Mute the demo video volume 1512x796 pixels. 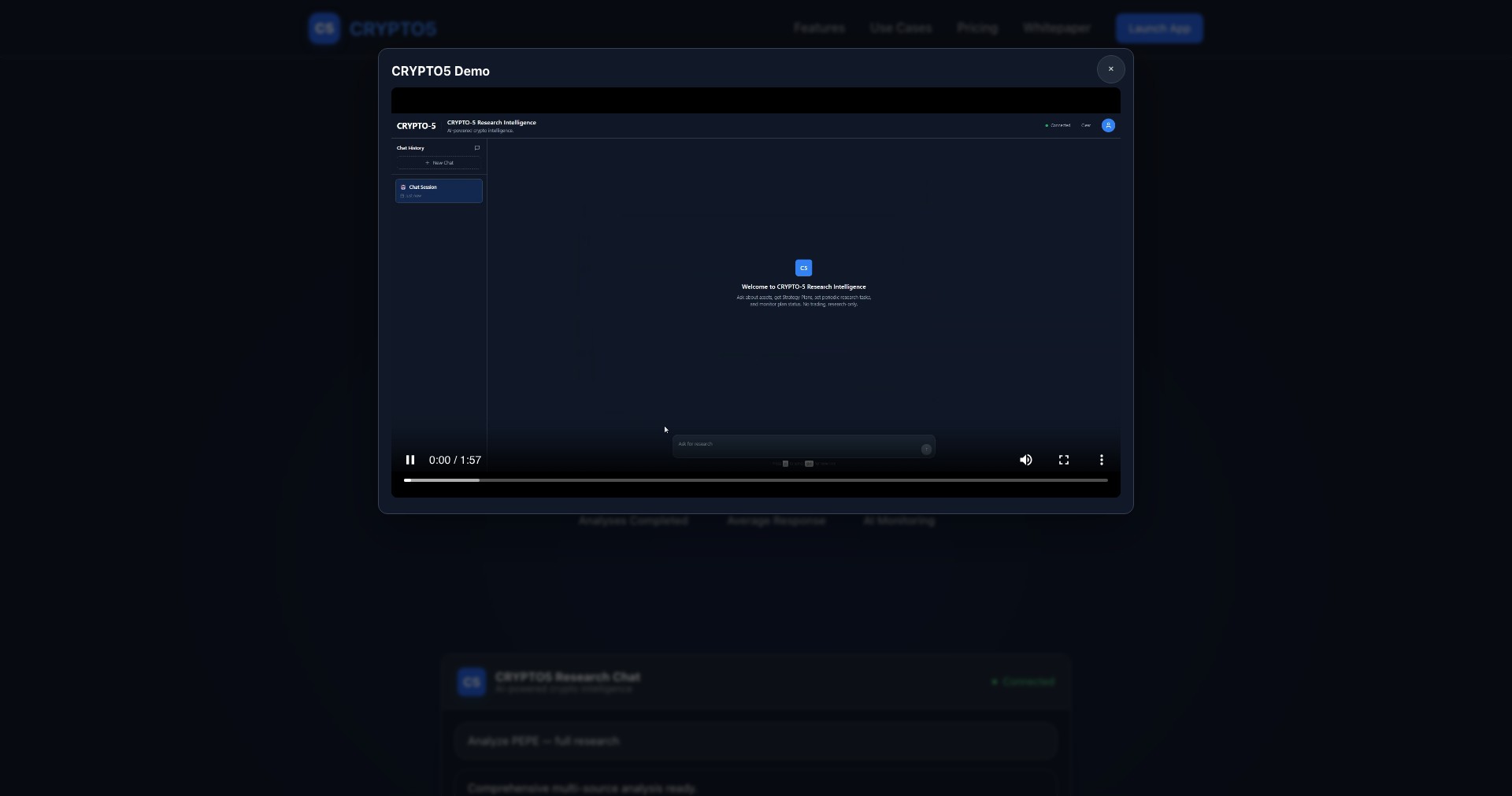tap(1026, 460)
